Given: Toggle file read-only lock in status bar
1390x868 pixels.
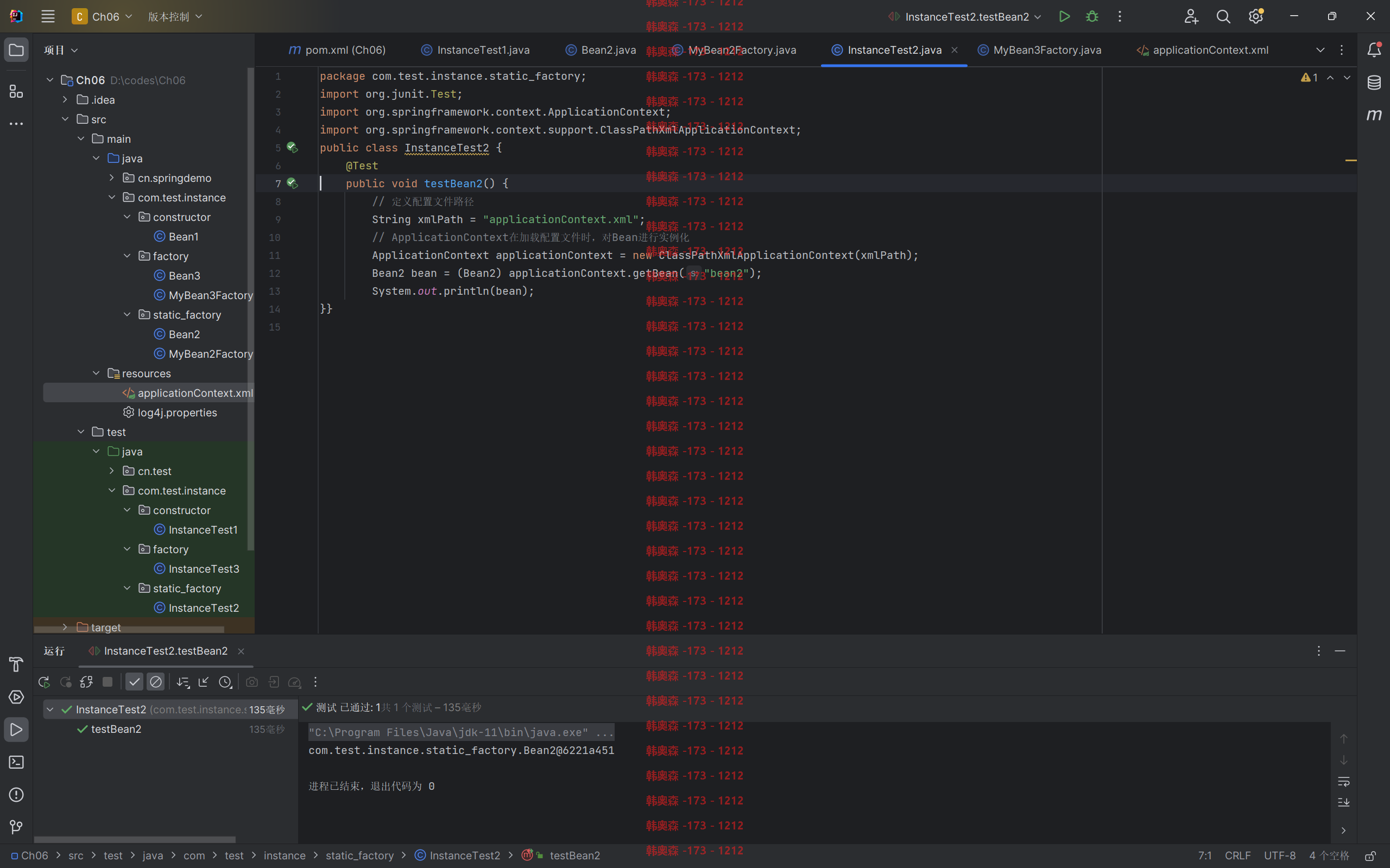Looking at the screenshot, I should [1370, 856].
